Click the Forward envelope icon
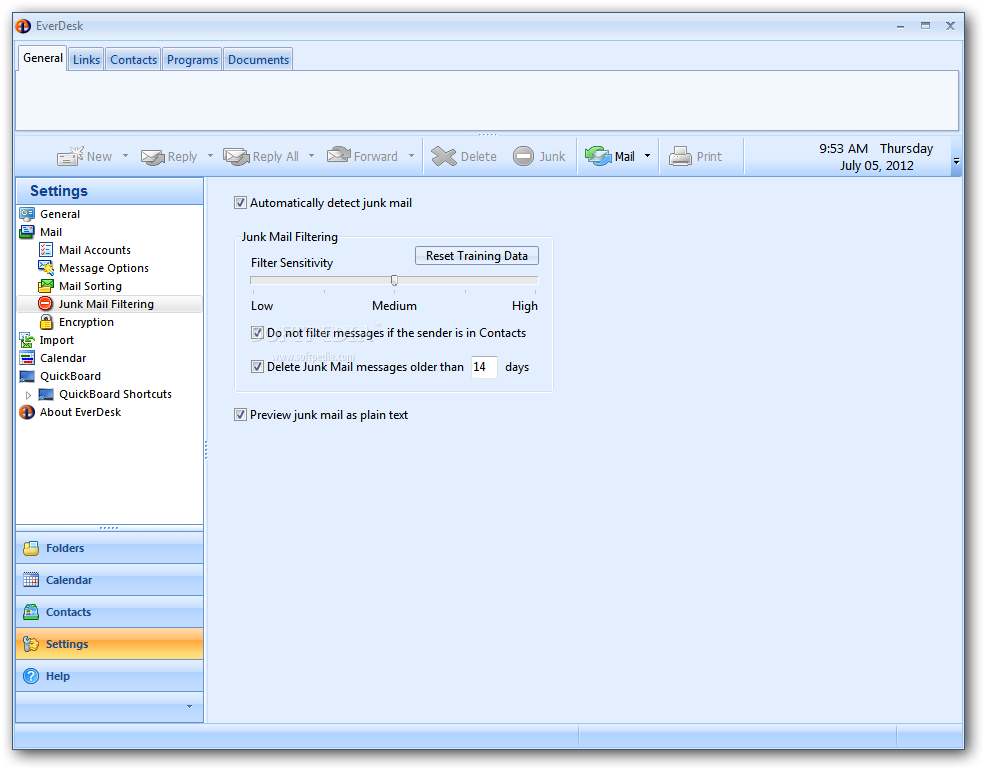Viewport: 985px width, 770px height. click(x=339, y=155)
